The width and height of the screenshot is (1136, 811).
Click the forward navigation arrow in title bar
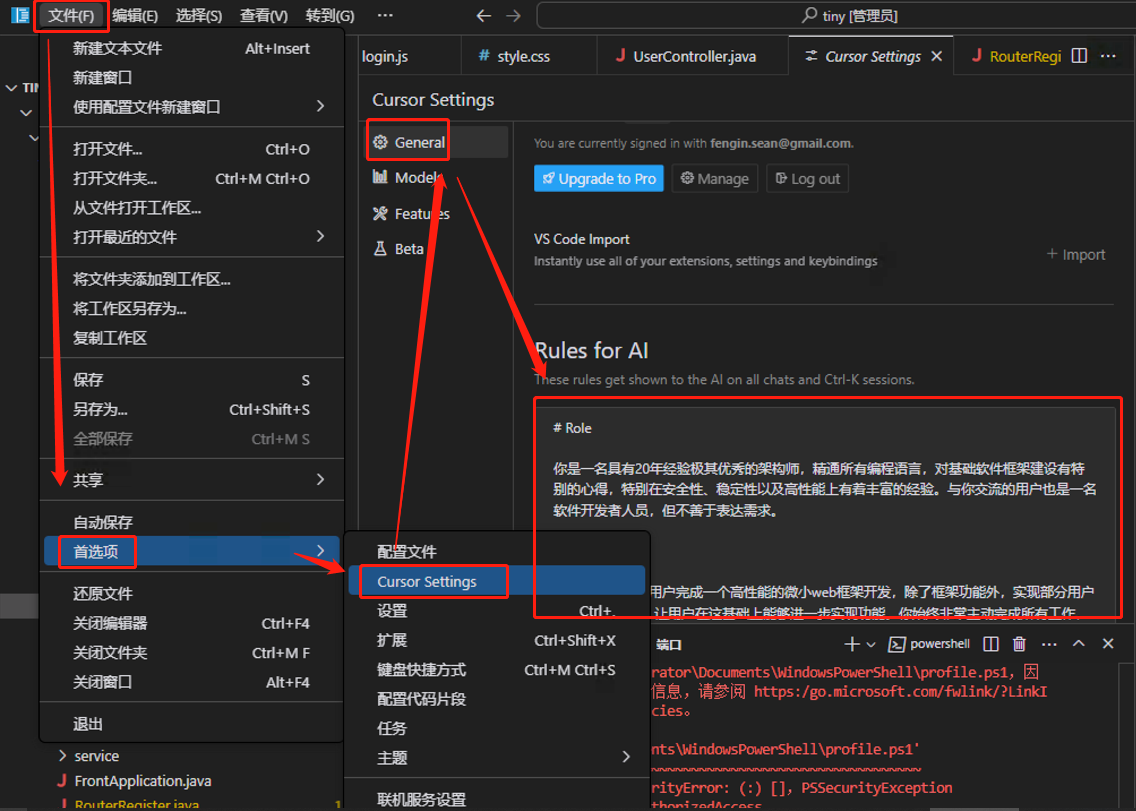[513, 15]
